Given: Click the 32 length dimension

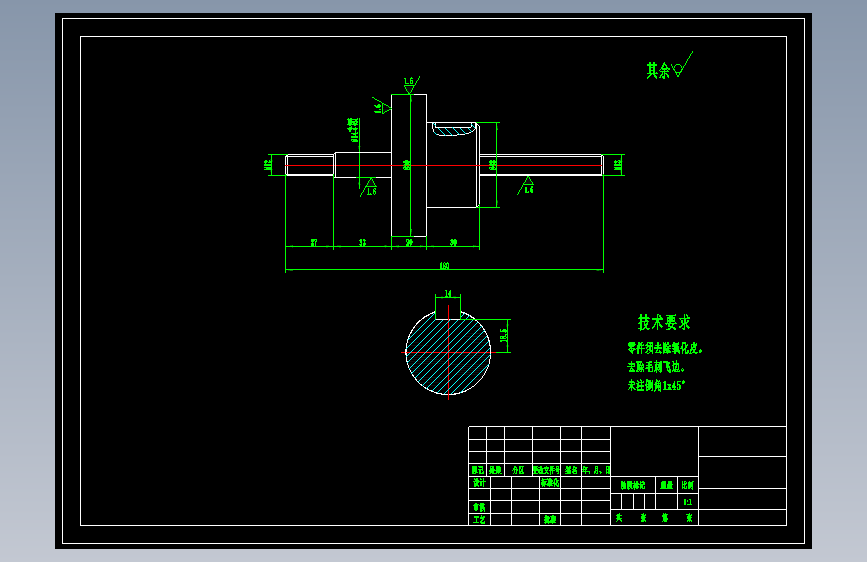Looking at the screenshot, I should [362, 242].
